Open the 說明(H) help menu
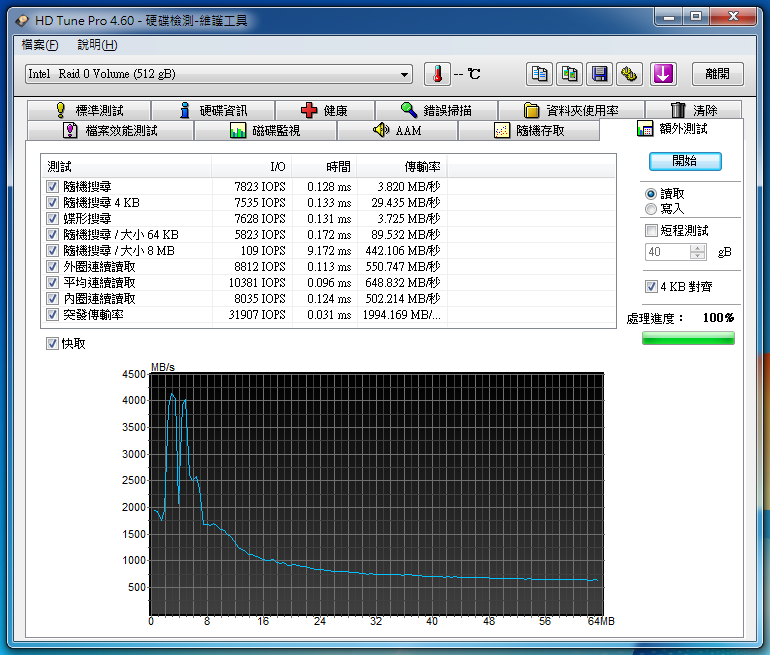The height and width of the screenshot is (655, 770). click(x=97, y=45)
